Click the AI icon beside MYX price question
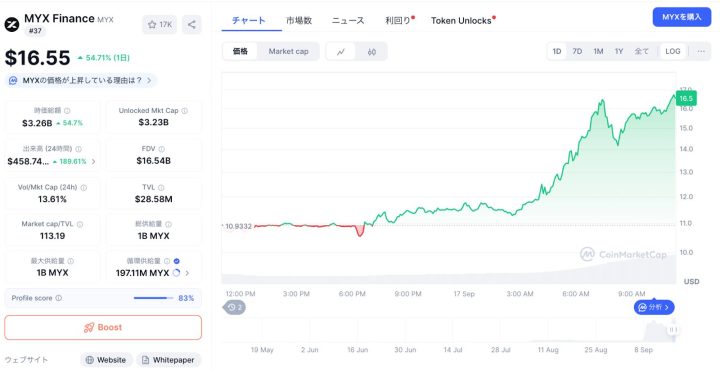Viewport: 720px width, 370px height. (x=14, y=80)
